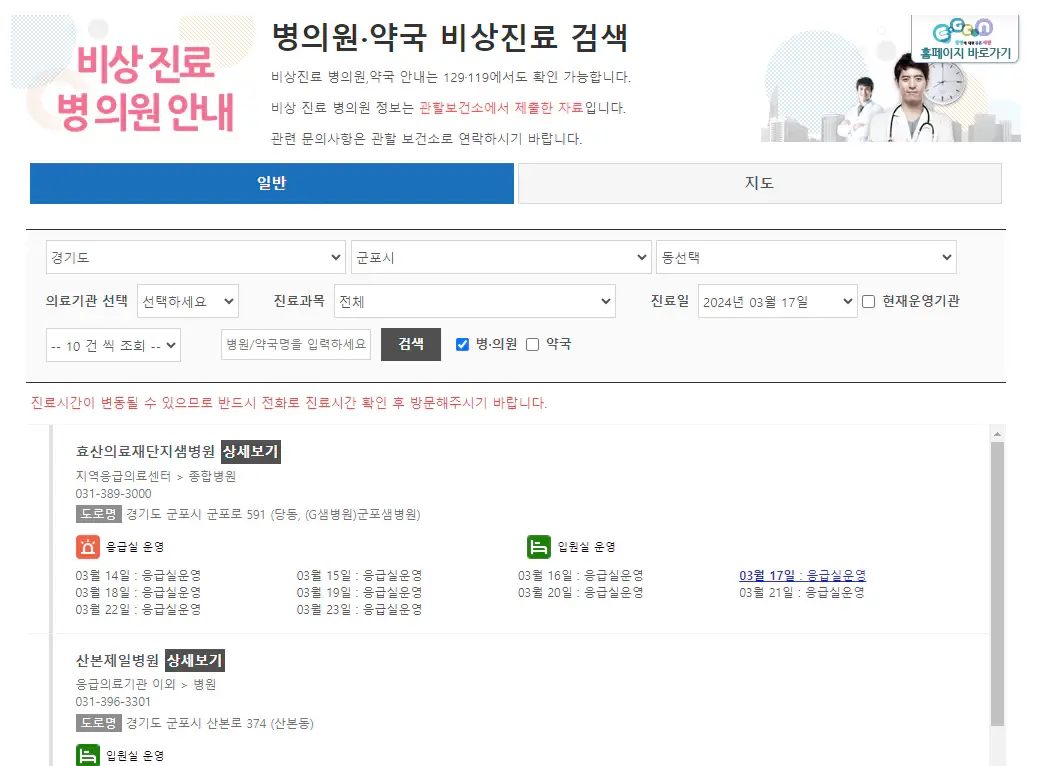This screenshot has width=1039, height=766.
Task: Open the 동선택 dropdown
Action: [807, 257]
